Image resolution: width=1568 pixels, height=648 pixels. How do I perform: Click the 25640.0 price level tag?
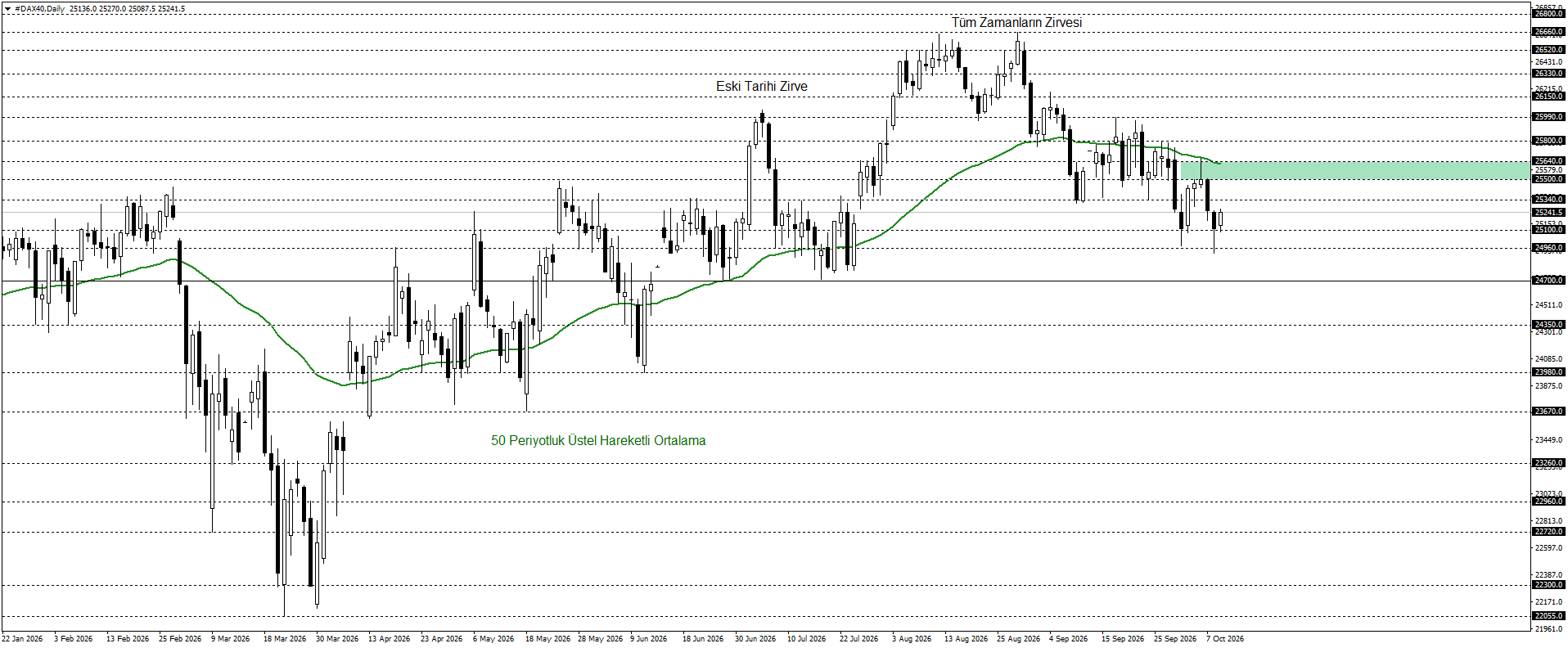[1548, 161]
